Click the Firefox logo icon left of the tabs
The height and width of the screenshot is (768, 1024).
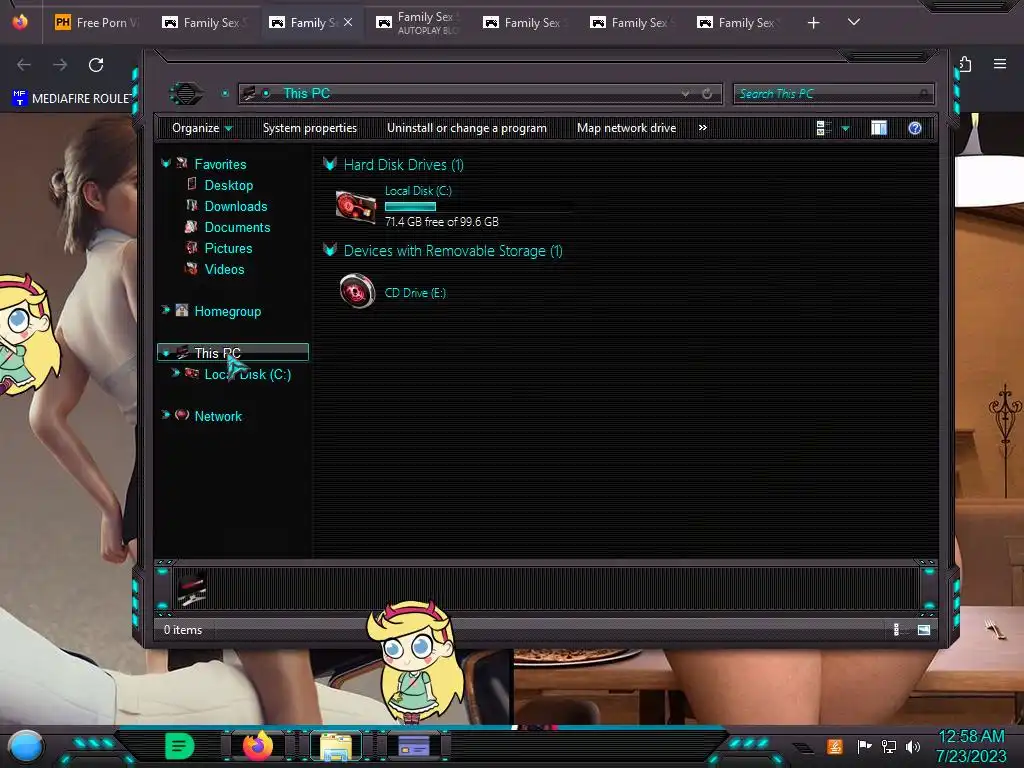20,22
